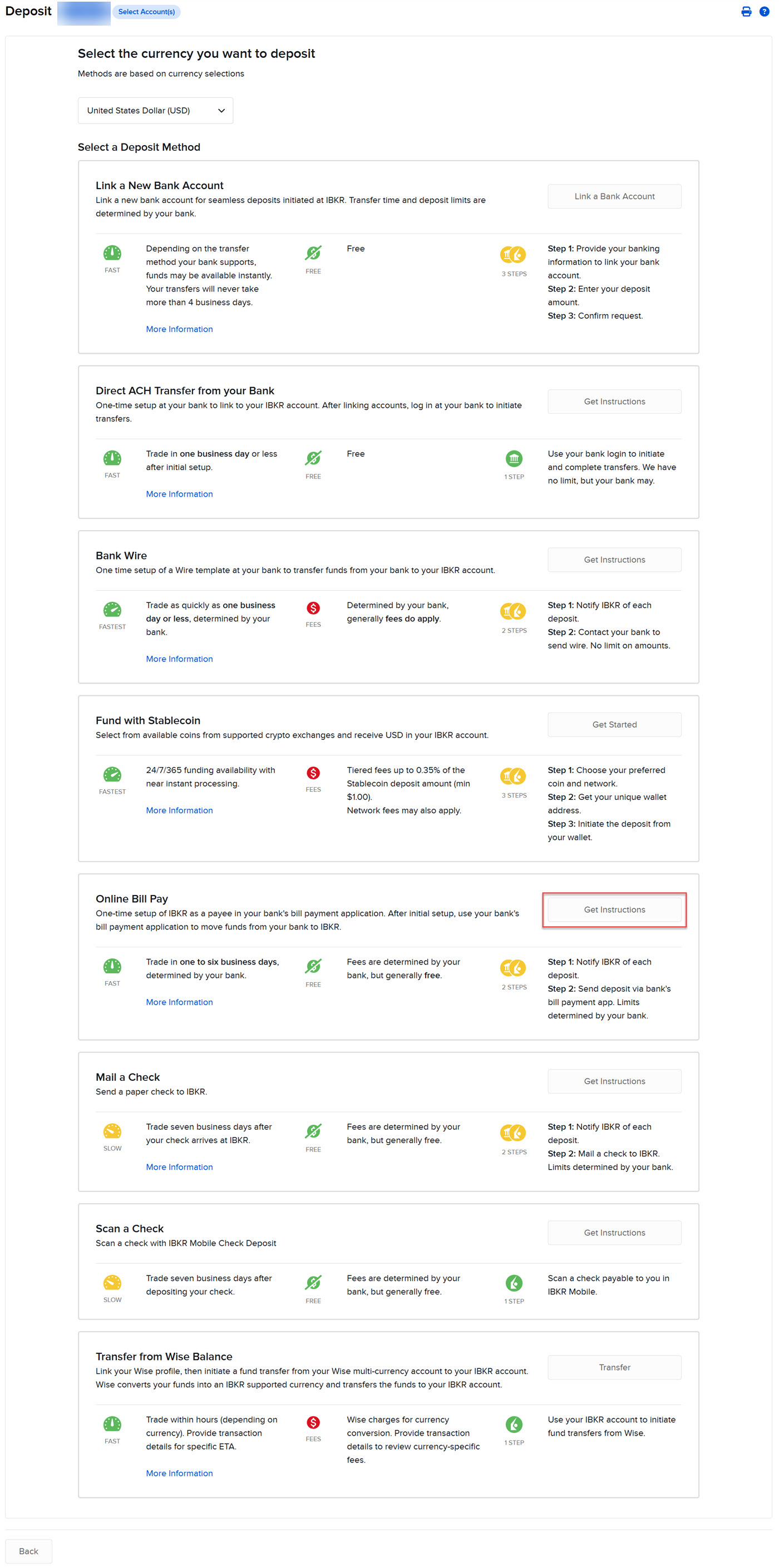Click the Link a Bank Account button
Screen dimensions: 779x1568
(614, 196)
